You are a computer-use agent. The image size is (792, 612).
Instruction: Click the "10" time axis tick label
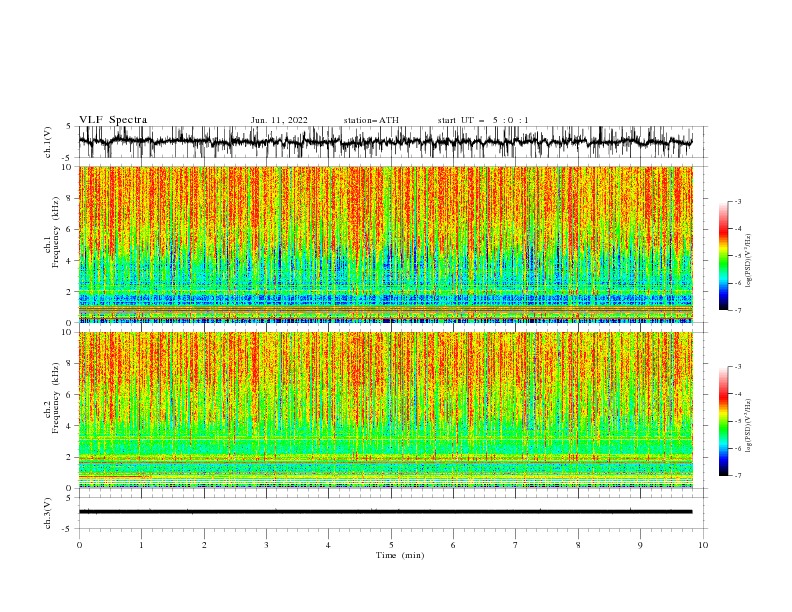(x=703, y=545)
